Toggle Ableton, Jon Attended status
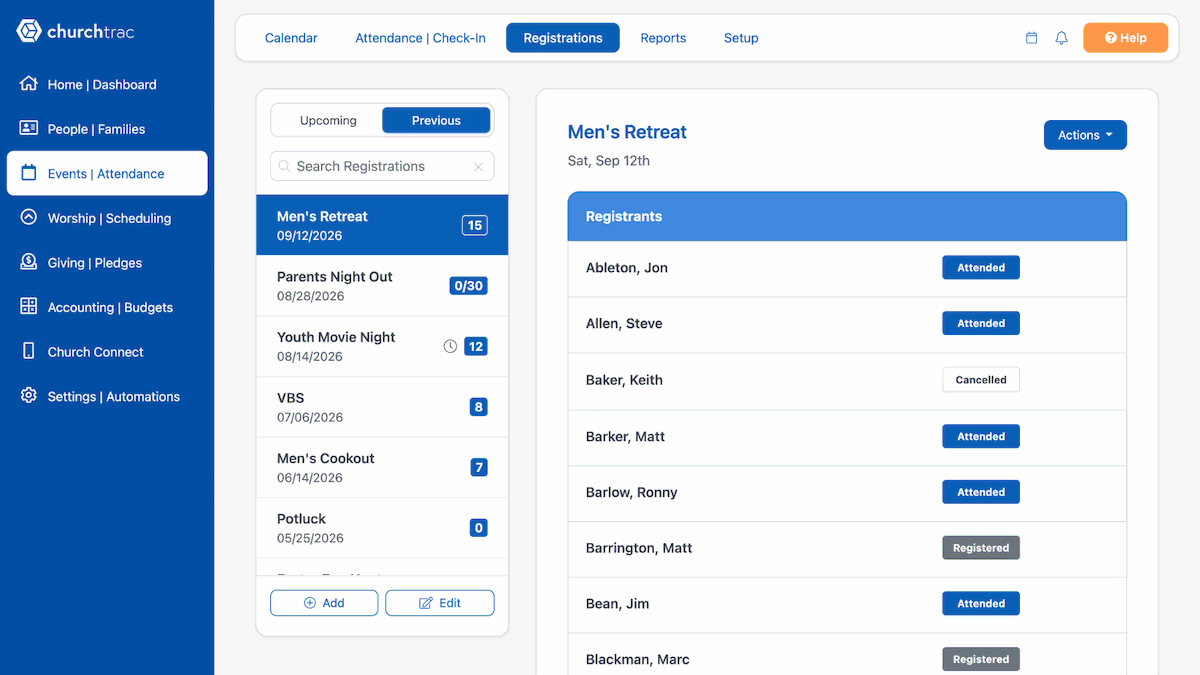This screenshot has width=1200, height=675. coord(981,268)
